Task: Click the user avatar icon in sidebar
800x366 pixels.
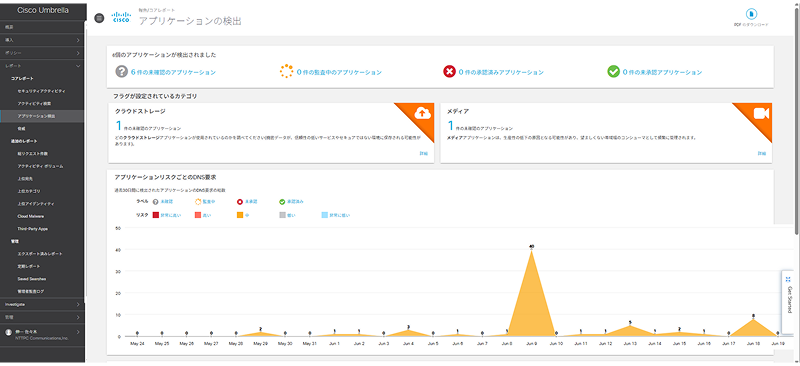Action: [8, 332]
